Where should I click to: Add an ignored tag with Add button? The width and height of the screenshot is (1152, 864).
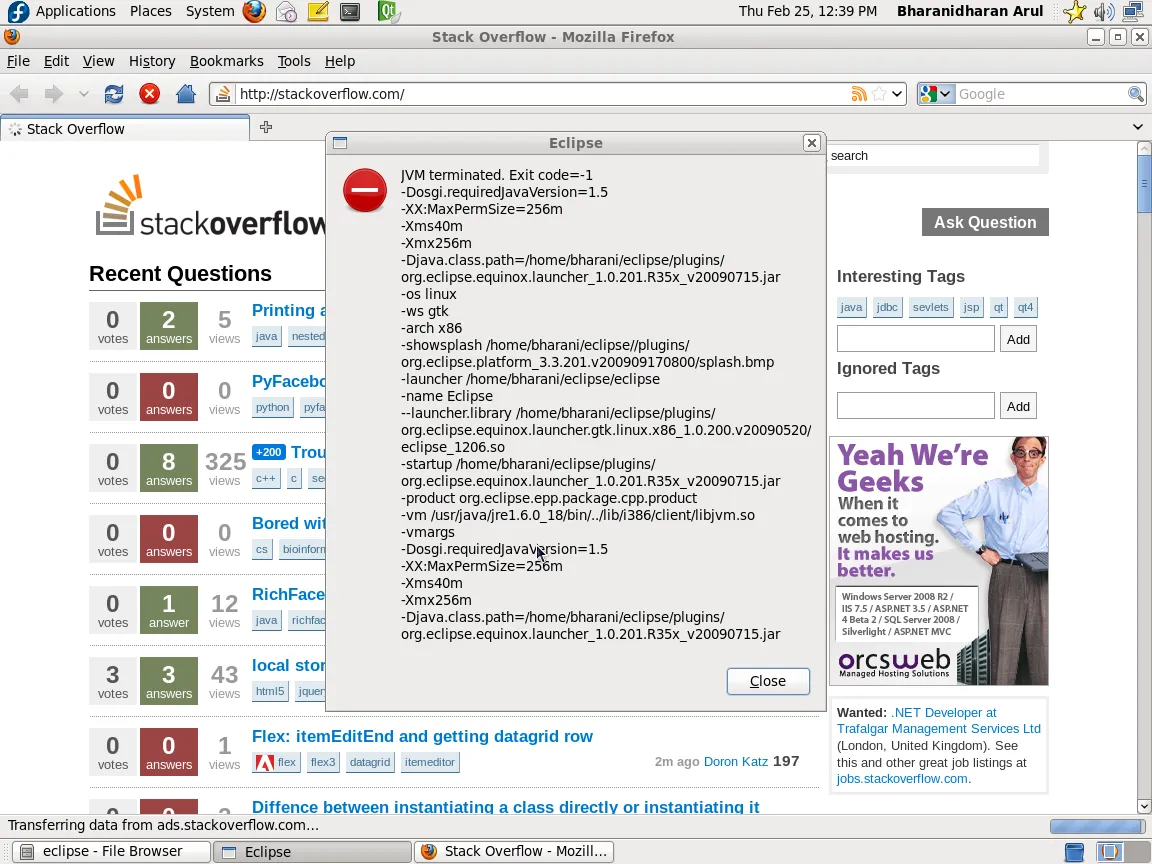[1018, 406]
